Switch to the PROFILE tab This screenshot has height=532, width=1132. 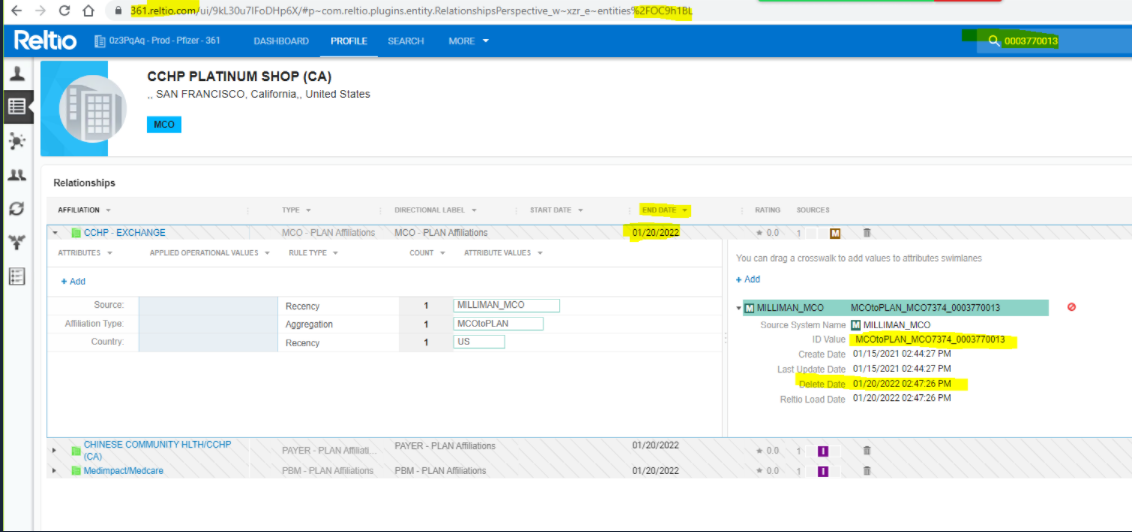click(x=349, y=41)
